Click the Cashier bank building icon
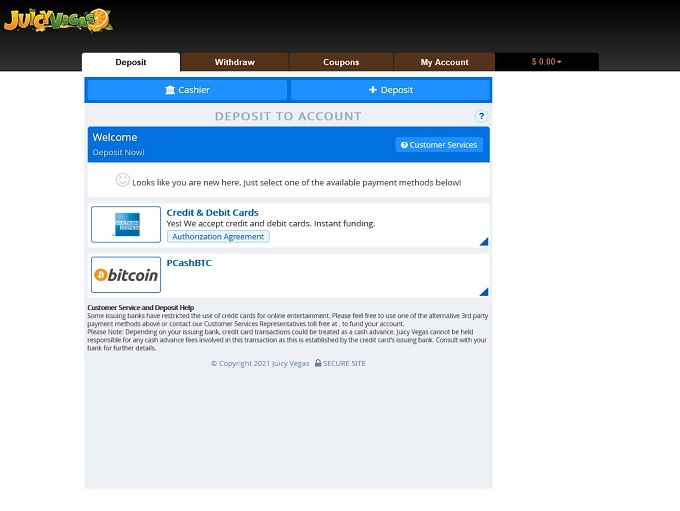The height and width of the screenshot is (511, 680). (170, 90)
